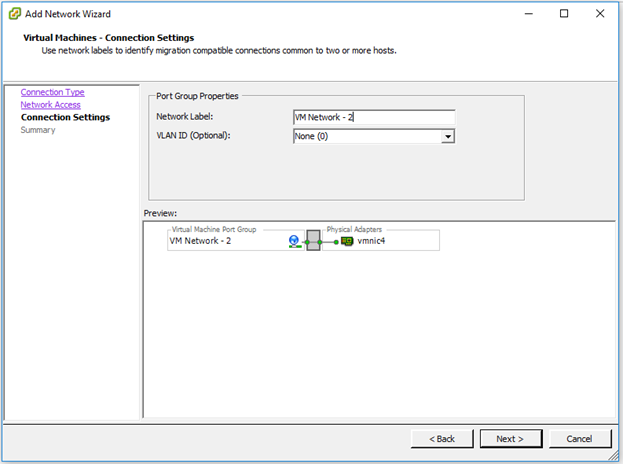
Task: Click inside the Network Label text field
Action: click(374, 117)
